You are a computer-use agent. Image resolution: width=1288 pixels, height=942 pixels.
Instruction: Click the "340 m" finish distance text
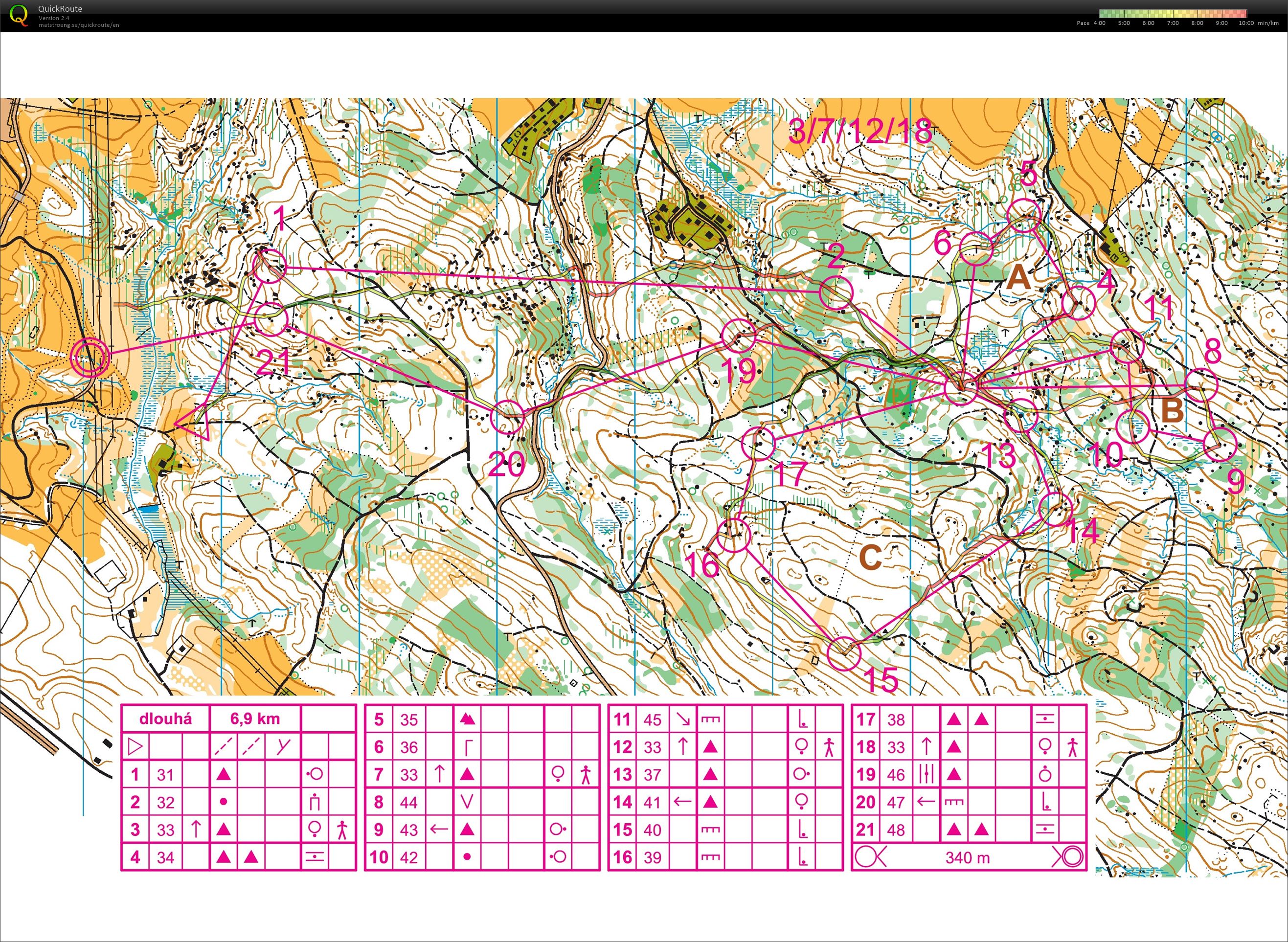coord(968,857)
